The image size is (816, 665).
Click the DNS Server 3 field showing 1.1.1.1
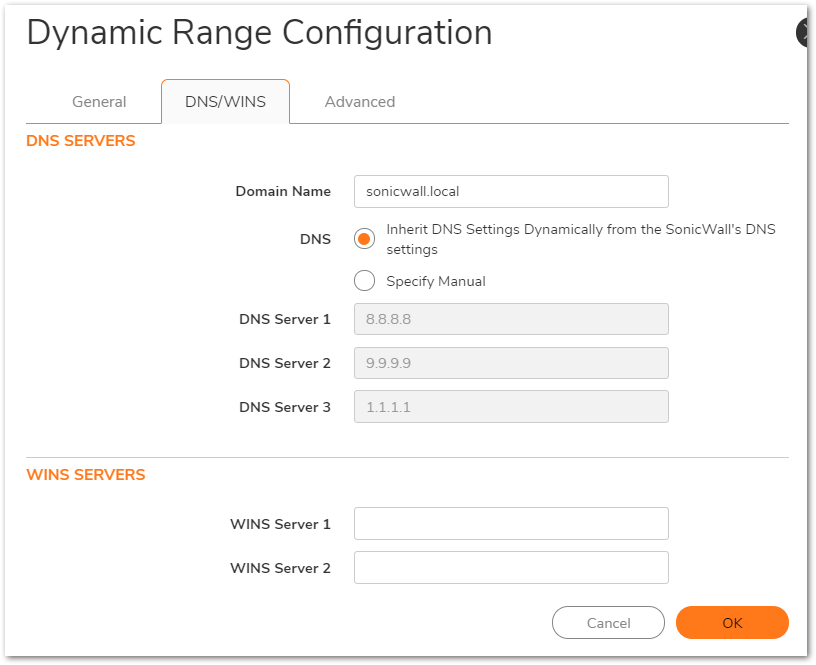(510, 407)
